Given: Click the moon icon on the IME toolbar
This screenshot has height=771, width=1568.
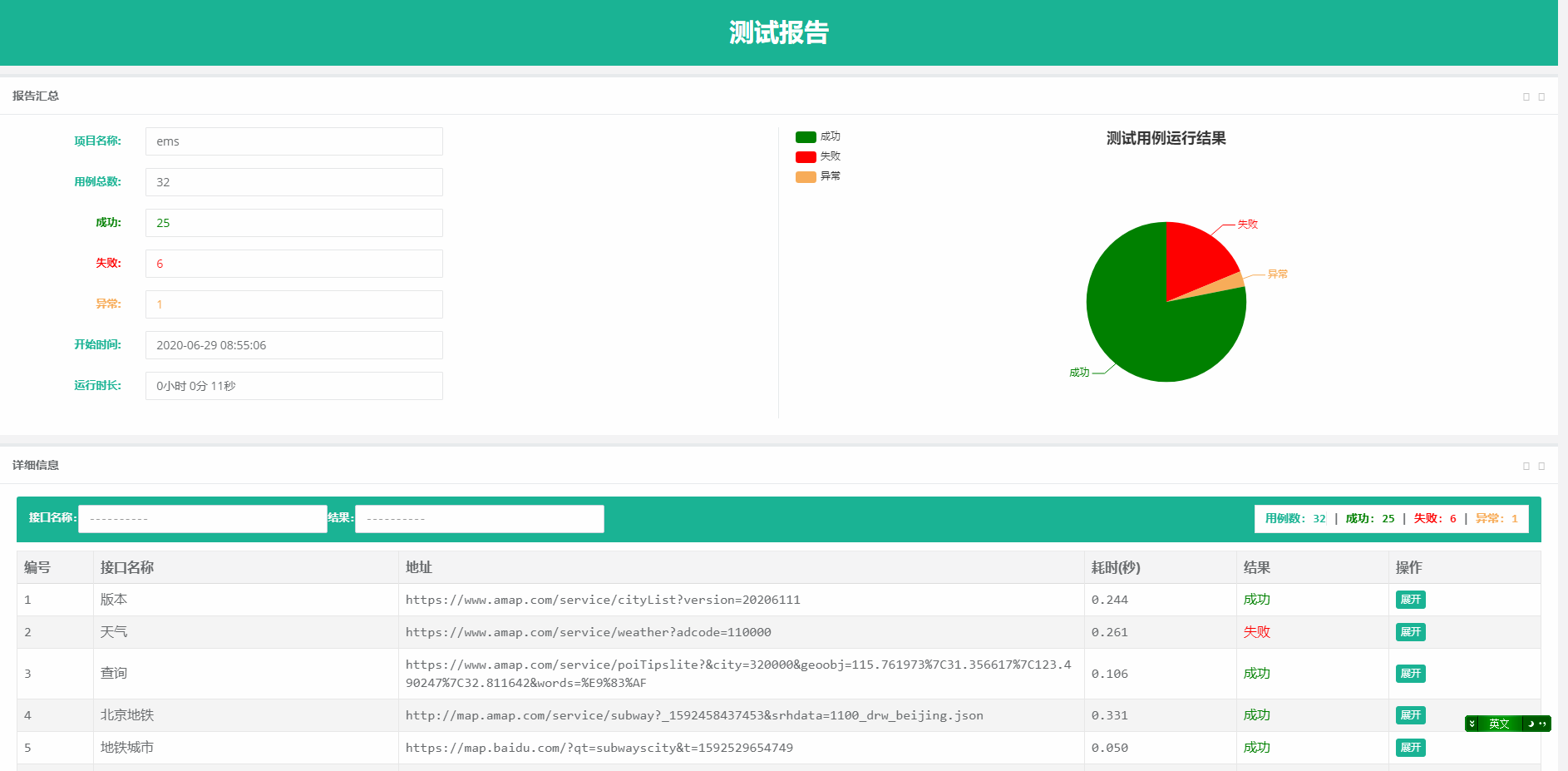Looking at the screenshot, I should pyautogui.click(x=1531, y=724).
